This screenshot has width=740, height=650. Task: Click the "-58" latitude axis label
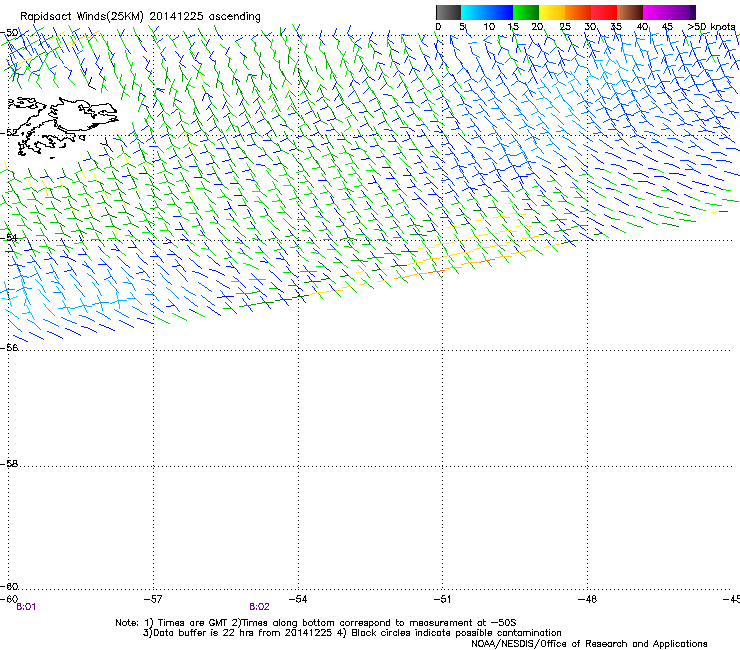point(9,464)
